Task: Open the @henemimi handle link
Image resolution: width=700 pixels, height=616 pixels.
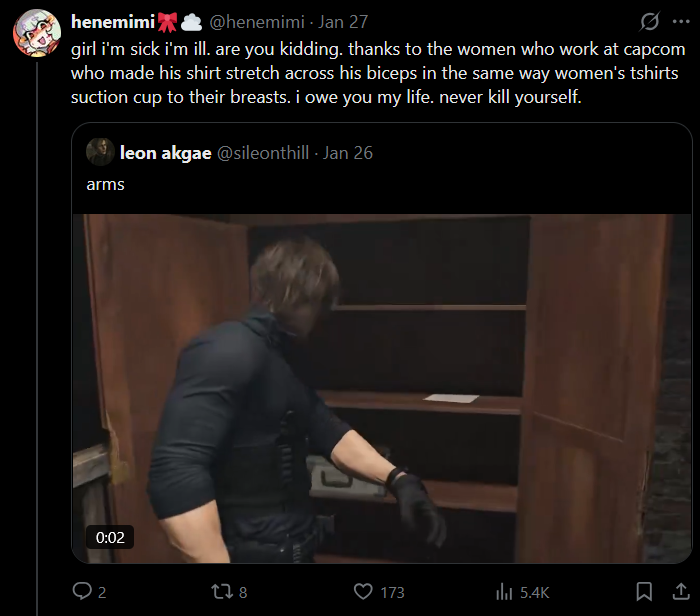Action: [257, 22]
